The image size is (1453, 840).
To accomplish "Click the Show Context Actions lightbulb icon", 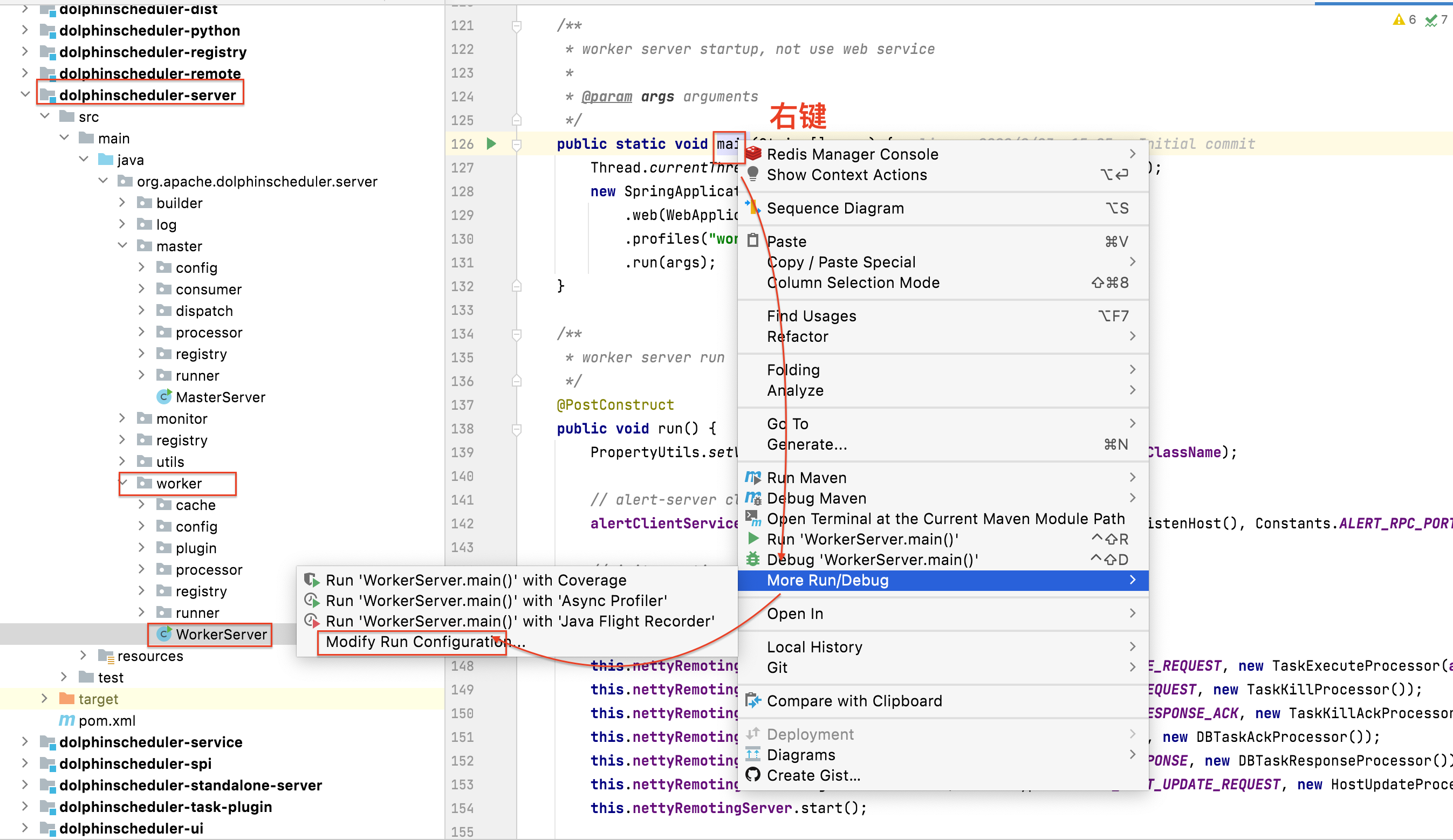I will (753, 174).
